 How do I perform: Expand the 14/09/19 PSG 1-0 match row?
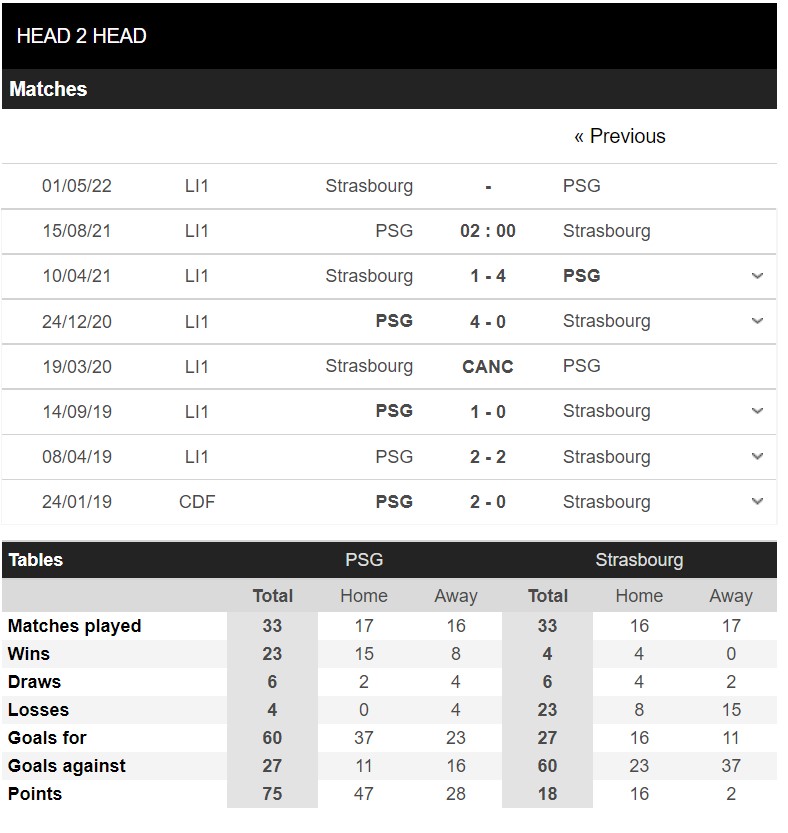[x=757, y=411]
